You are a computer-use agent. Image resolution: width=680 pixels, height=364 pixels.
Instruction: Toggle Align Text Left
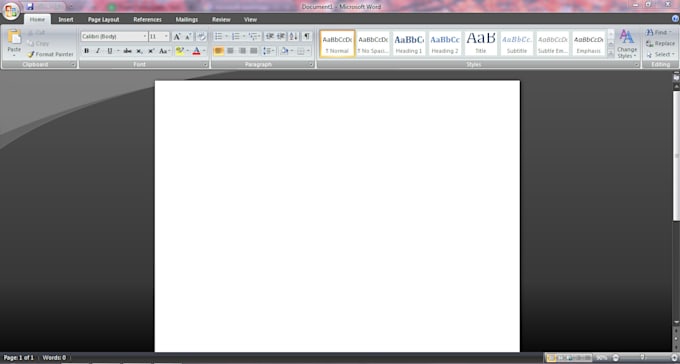point(219,51)
